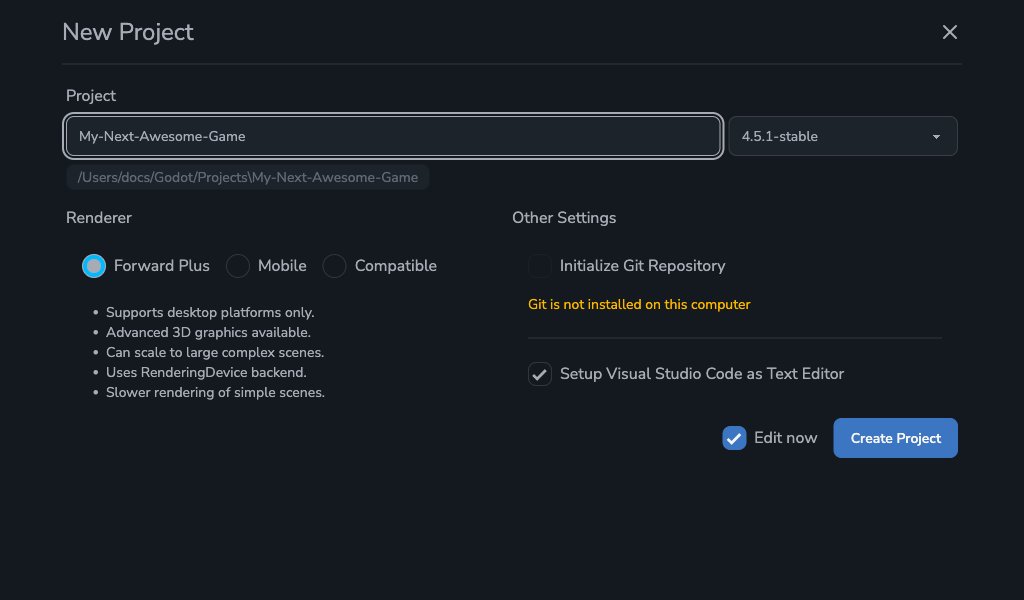Open the 4.5.1-stable version dropdown
The height and width of the screenshot is (600, 1024).
[x=842, y=136]
